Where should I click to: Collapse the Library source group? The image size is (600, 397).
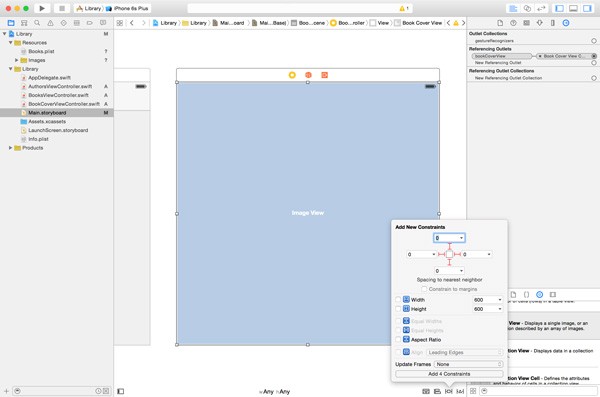(x=10, y=69)
